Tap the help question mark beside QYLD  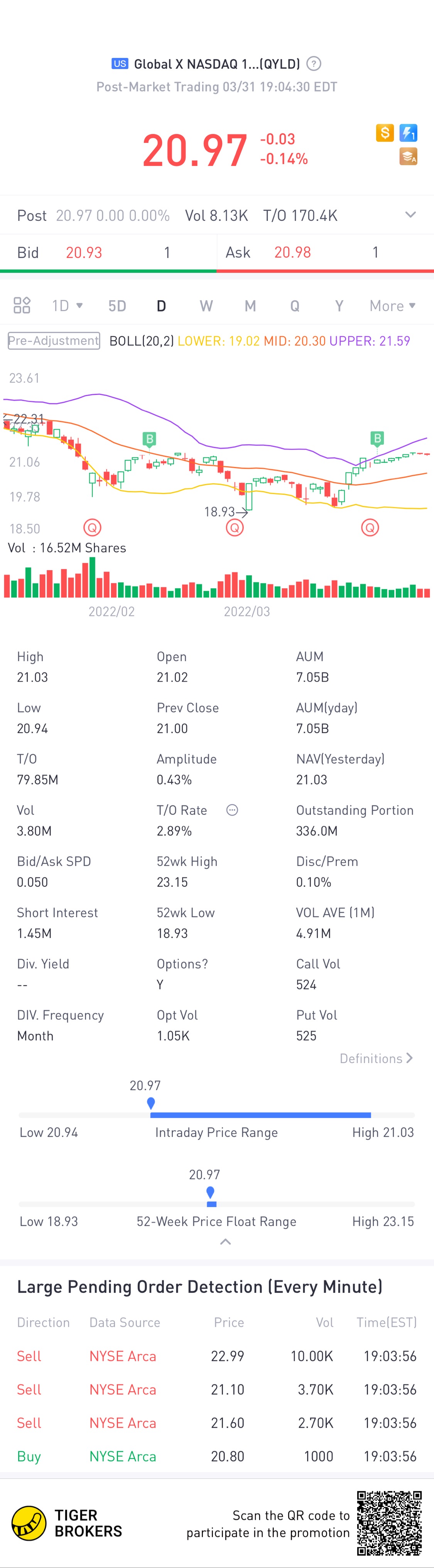[x=314, y=64]
